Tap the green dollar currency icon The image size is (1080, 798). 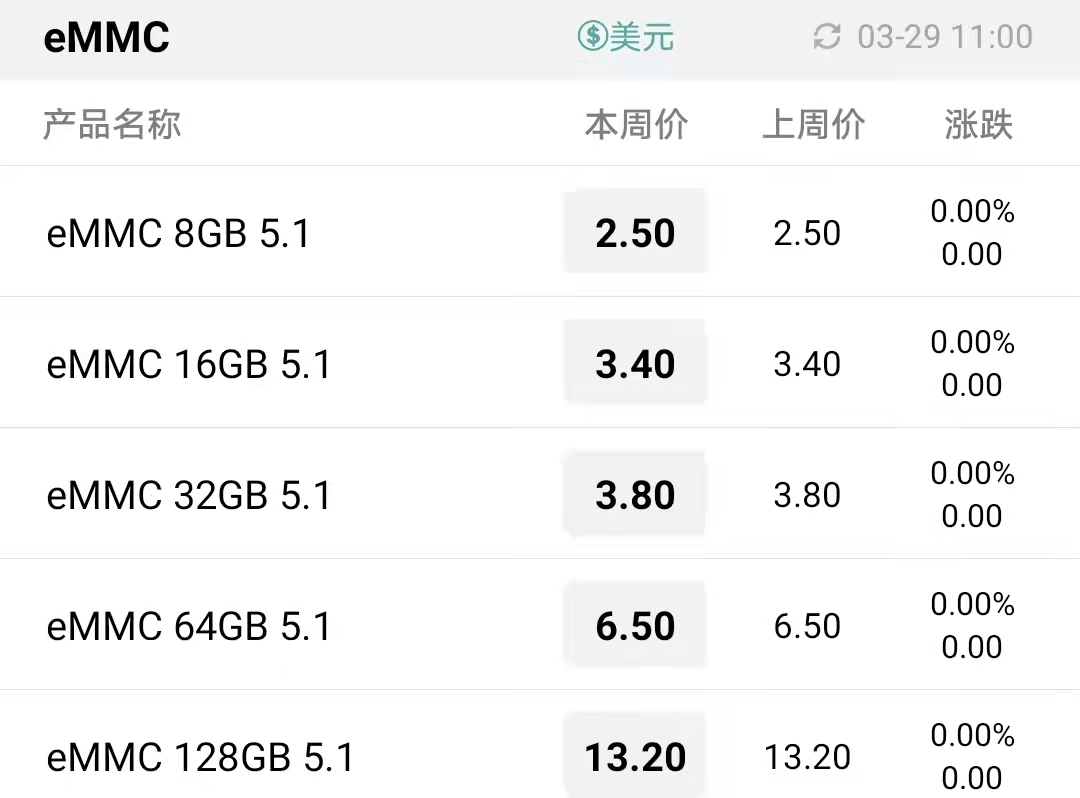[592, 36]
